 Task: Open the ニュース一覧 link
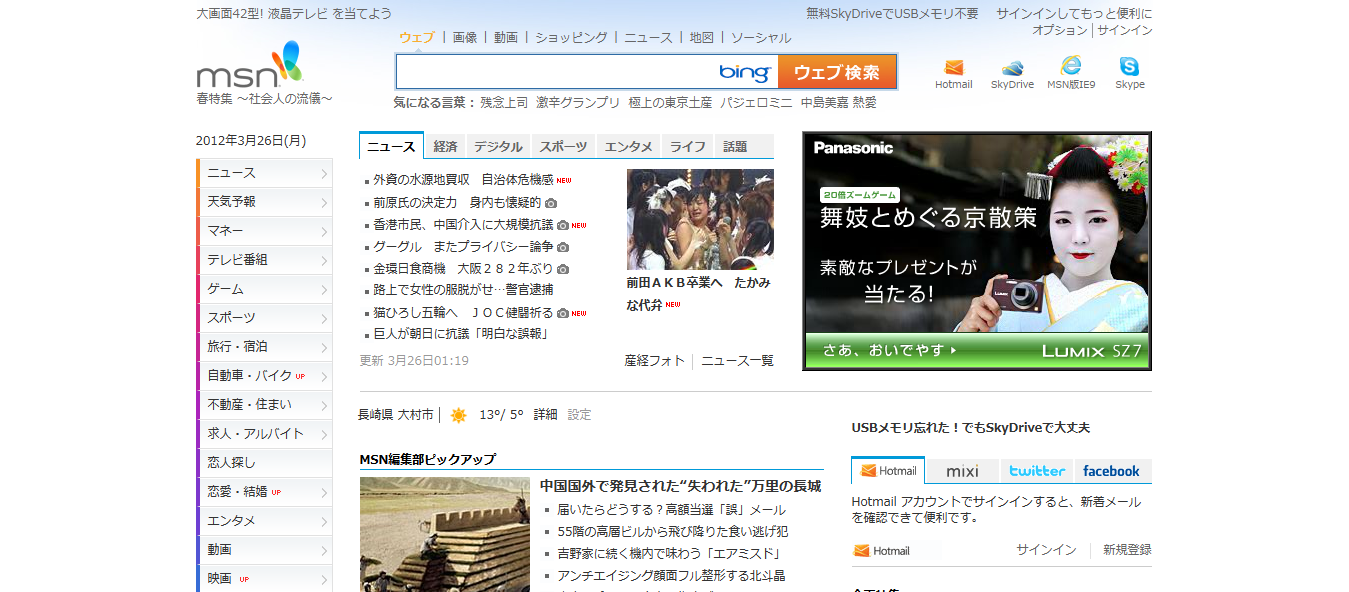coord(737,360)
